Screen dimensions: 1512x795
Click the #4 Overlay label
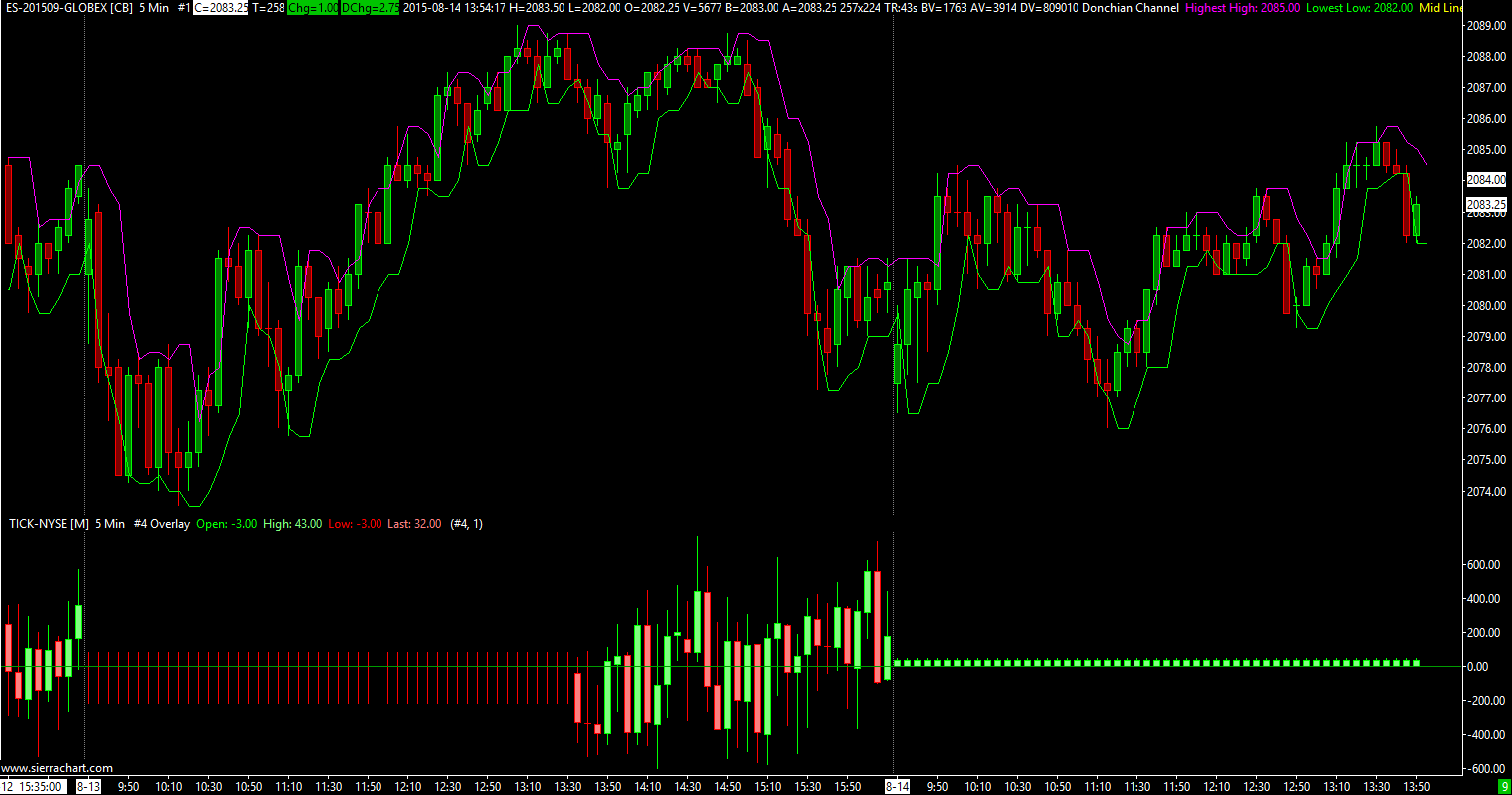tap(161, 524)
